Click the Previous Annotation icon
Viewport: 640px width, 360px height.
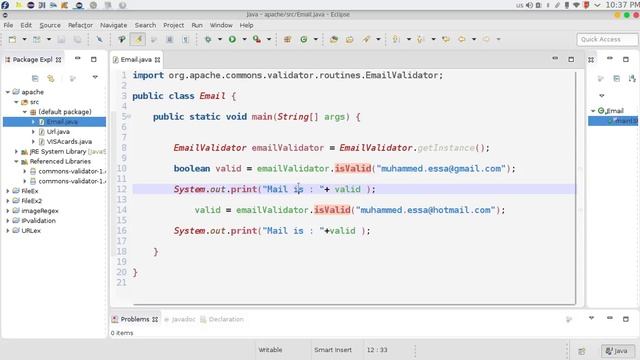(420, 40)
